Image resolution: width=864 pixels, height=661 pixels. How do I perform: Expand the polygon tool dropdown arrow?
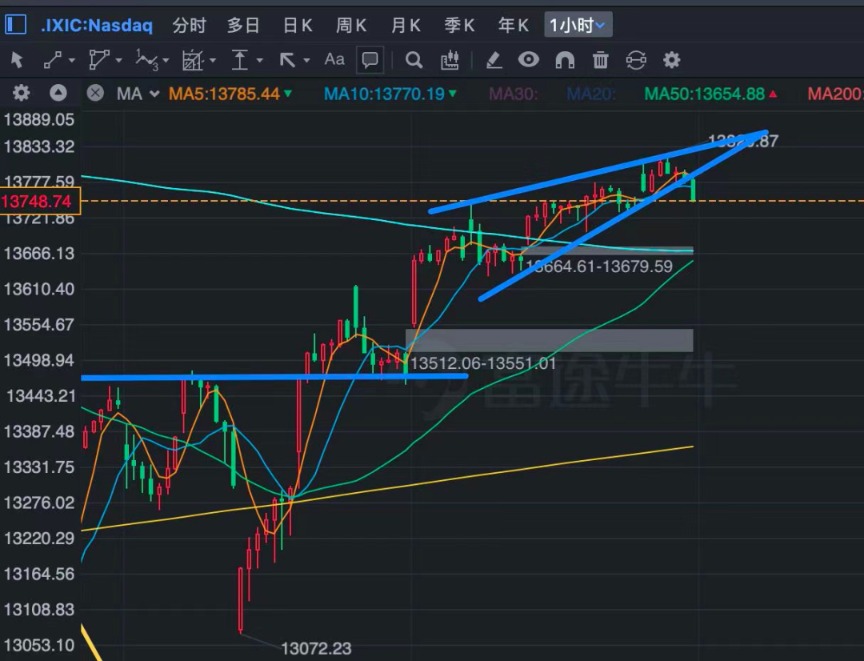118,61
